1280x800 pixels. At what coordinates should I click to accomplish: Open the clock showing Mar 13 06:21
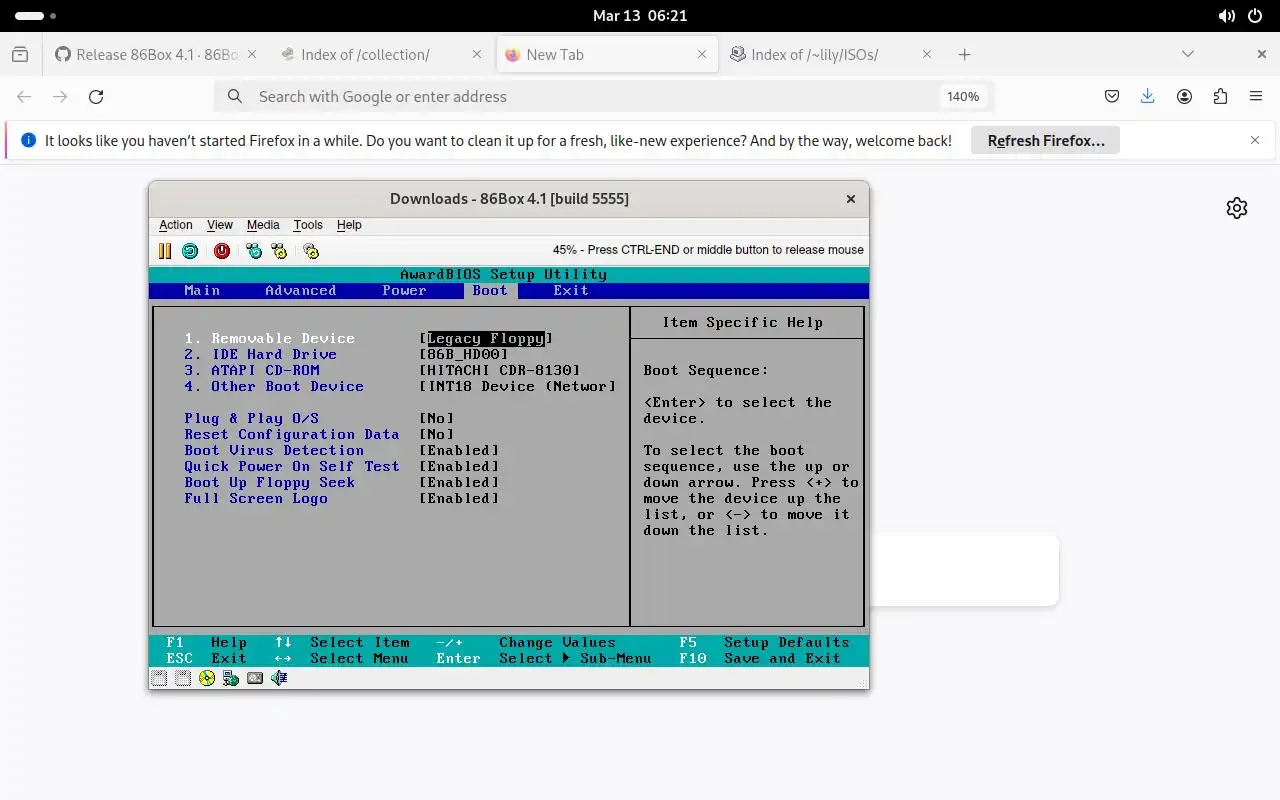pyautogui.click(x=640, y=16)
